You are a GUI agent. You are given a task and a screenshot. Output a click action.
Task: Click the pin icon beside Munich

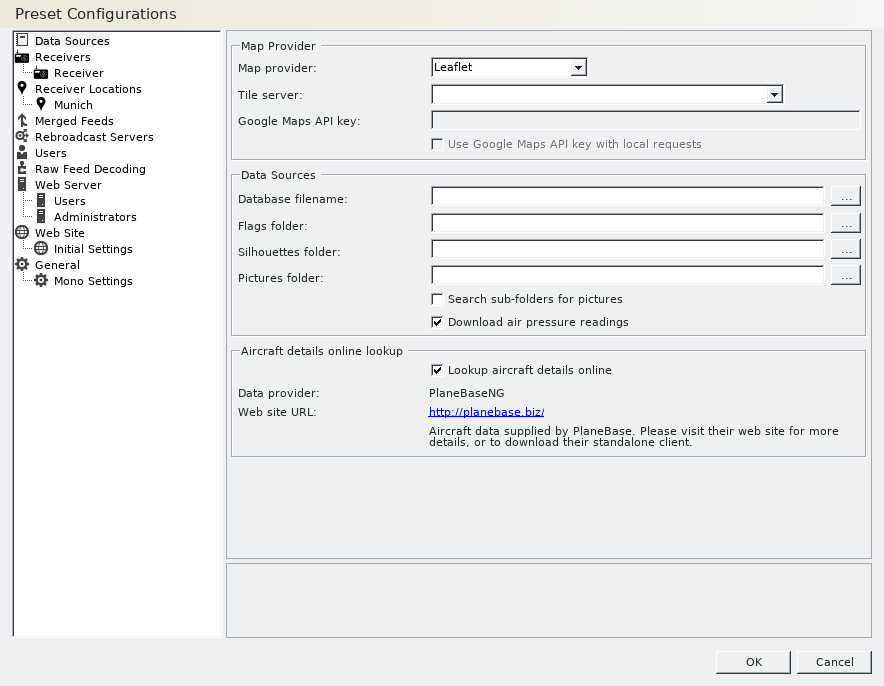click(41, 104)
